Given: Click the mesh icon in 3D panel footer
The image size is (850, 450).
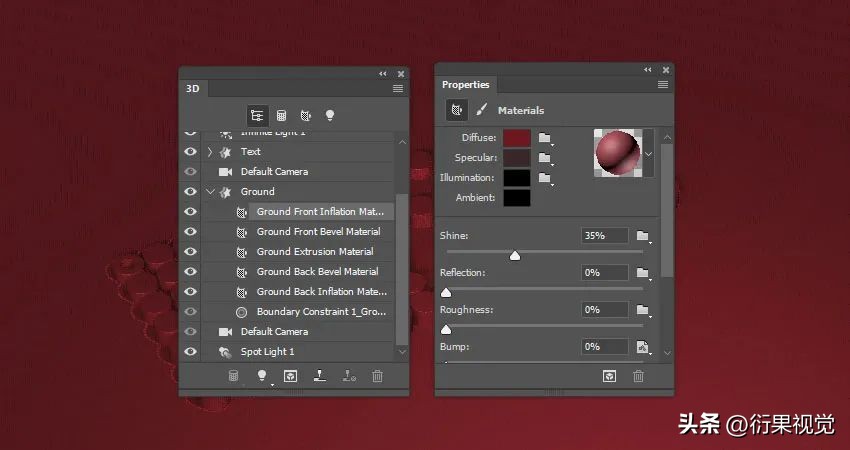Looking at the screenshot, I should click(233, 376).
